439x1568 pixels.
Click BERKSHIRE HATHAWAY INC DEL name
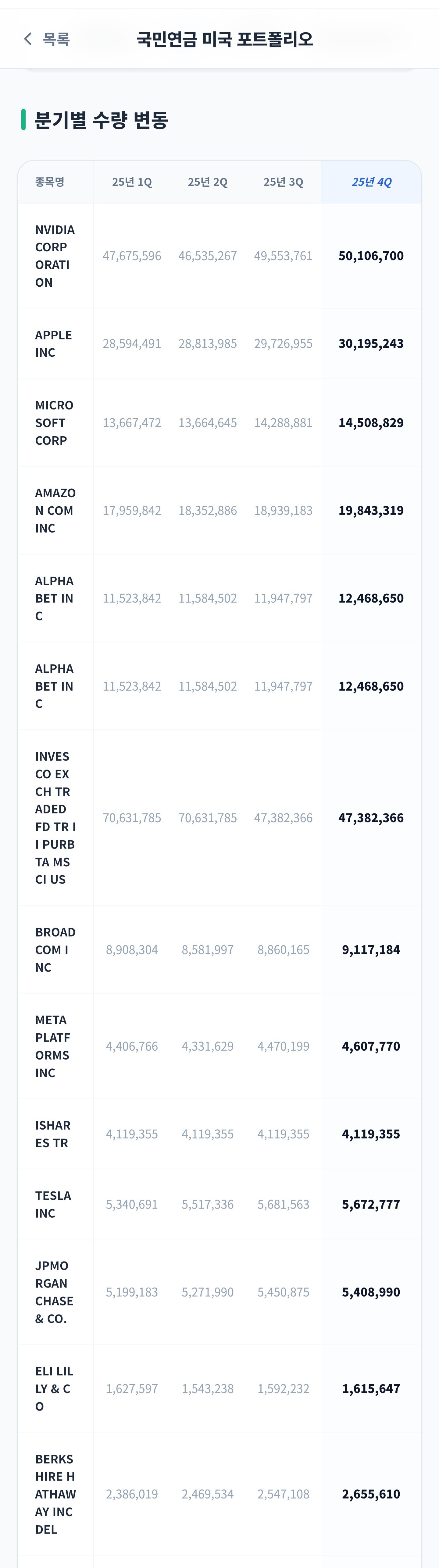[x=55, y=1494]
